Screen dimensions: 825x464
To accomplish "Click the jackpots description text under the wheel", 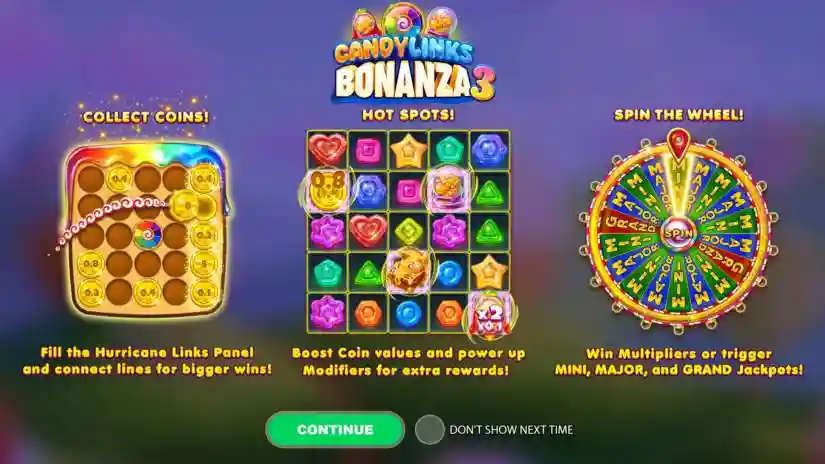I will pos(679,362).
